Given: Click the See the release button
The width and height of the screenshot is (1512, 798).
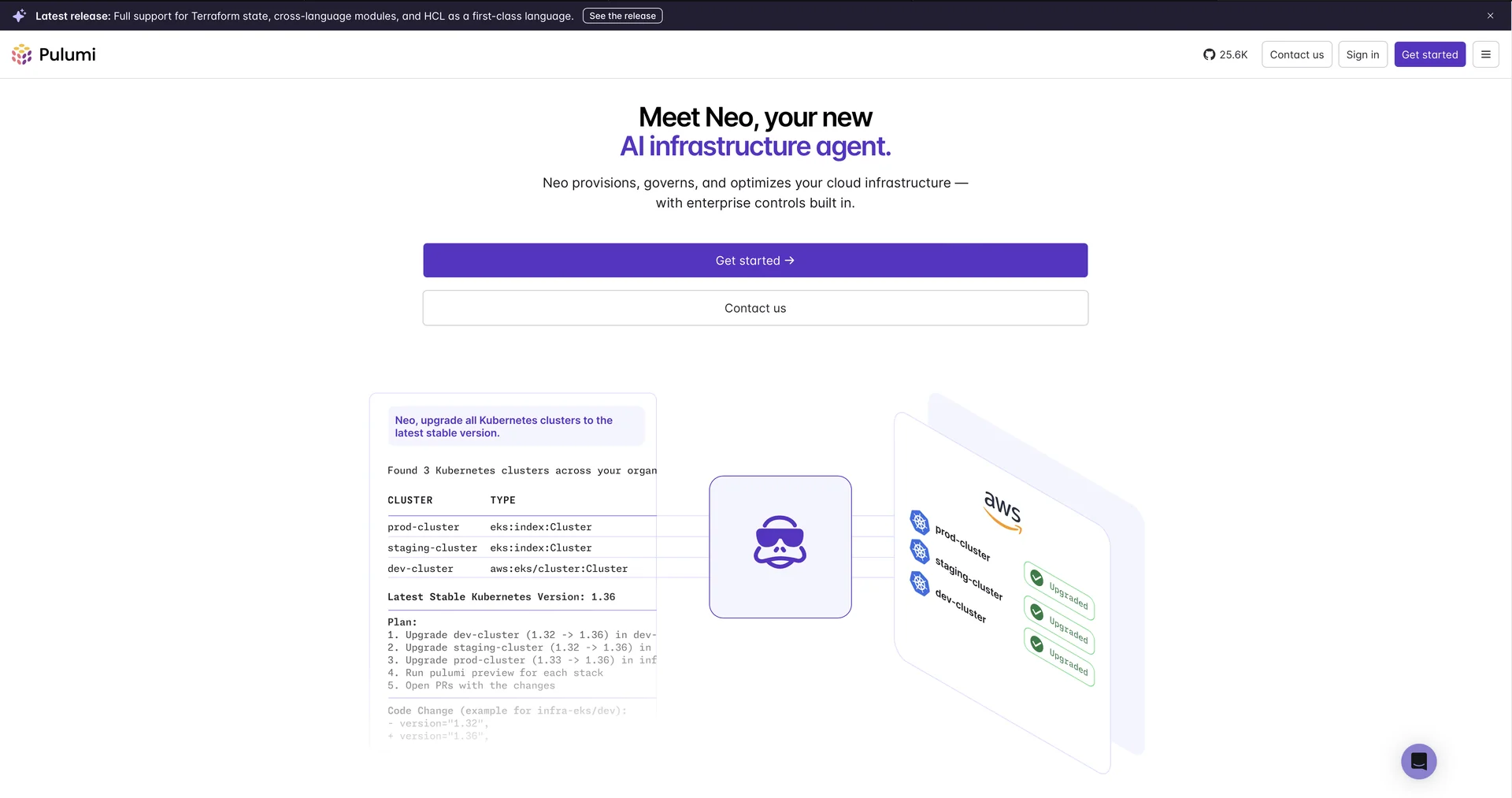Looking at the screenshot, I should click(622, 16).
